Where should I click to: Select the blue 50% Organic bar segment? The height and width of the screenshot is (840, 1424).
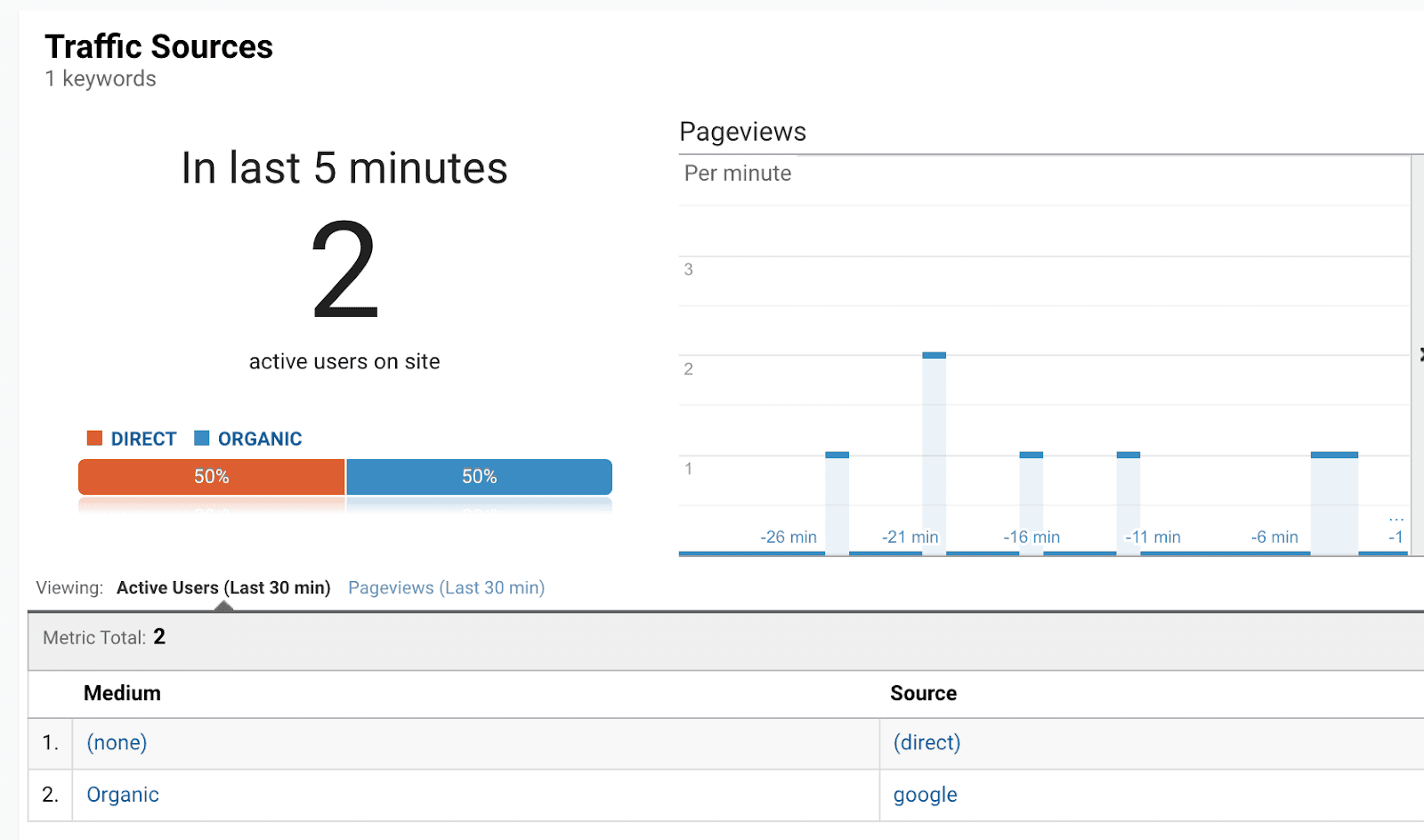tap(479, 477)
